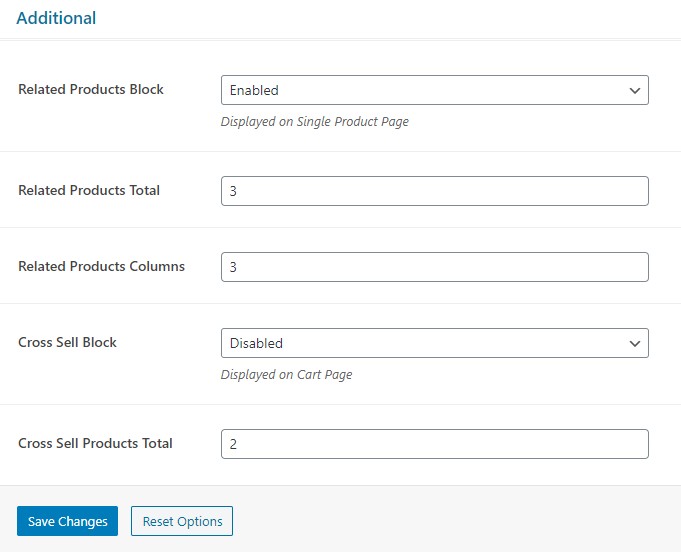Save Changes to the settings

[67, 521]
